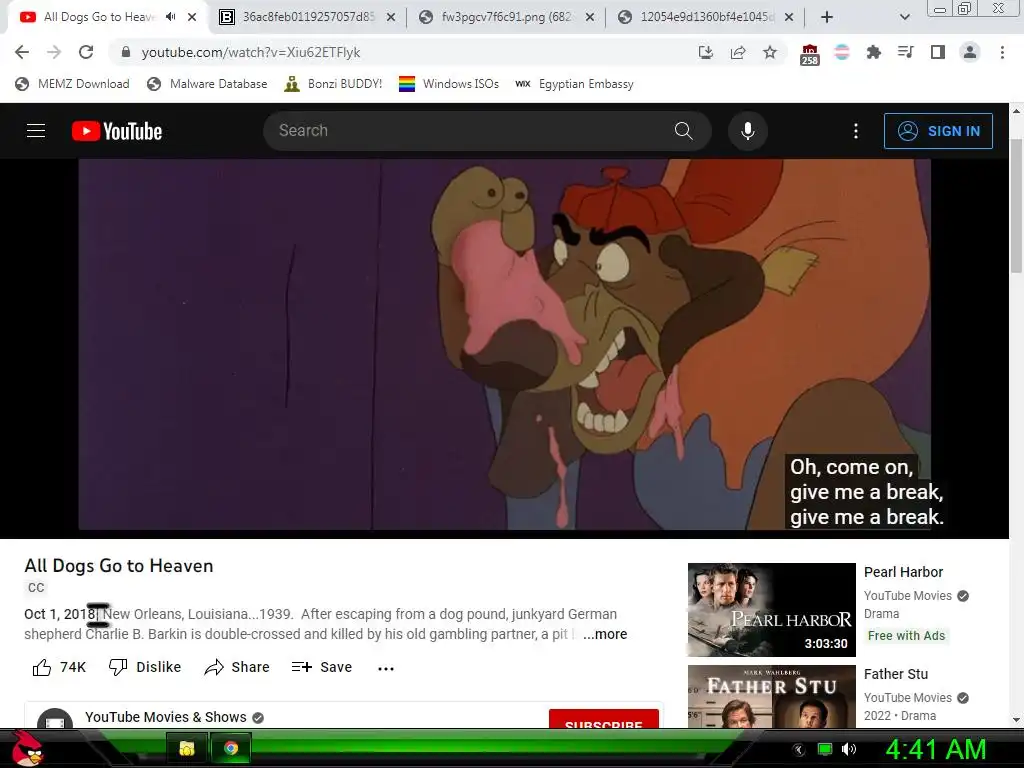Open the YouTube Movies & Shows channel
This screenshot has width=1024, height=768.
click(166, 717)
